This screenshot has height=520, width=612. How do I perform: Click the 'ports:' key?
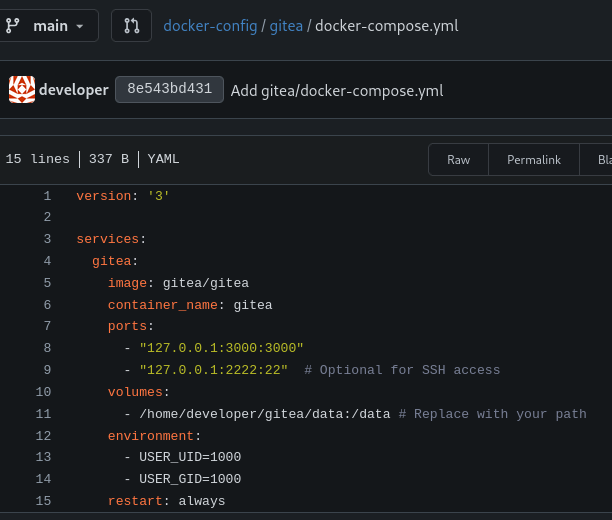(x=131, y=326)
